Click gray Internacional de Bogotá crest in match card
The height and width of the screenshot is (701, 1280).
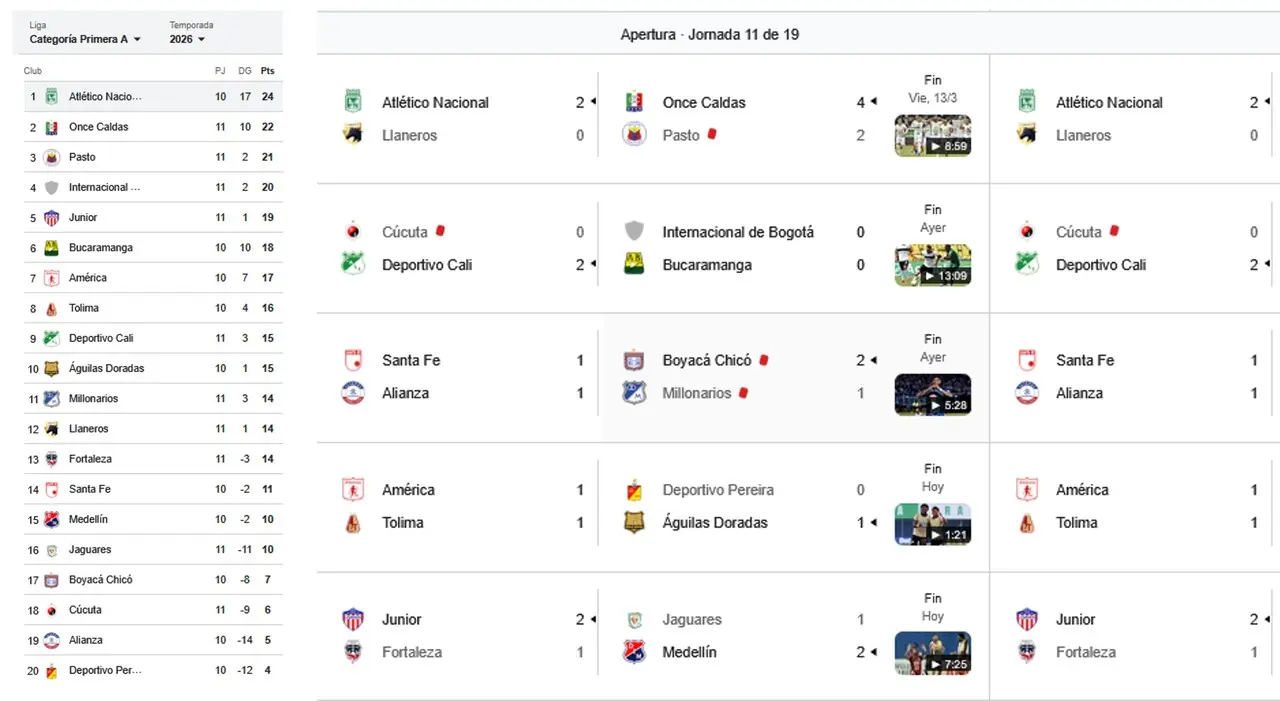point(634,232)
